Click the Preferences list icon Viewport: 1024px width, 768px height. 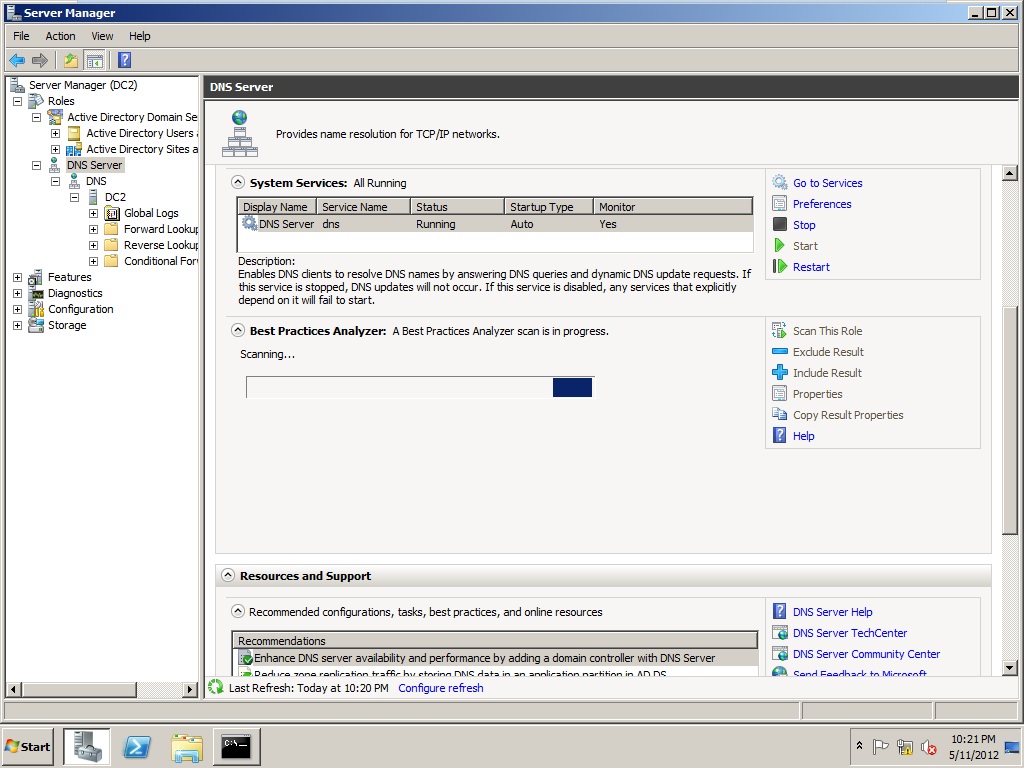point(780,203)
